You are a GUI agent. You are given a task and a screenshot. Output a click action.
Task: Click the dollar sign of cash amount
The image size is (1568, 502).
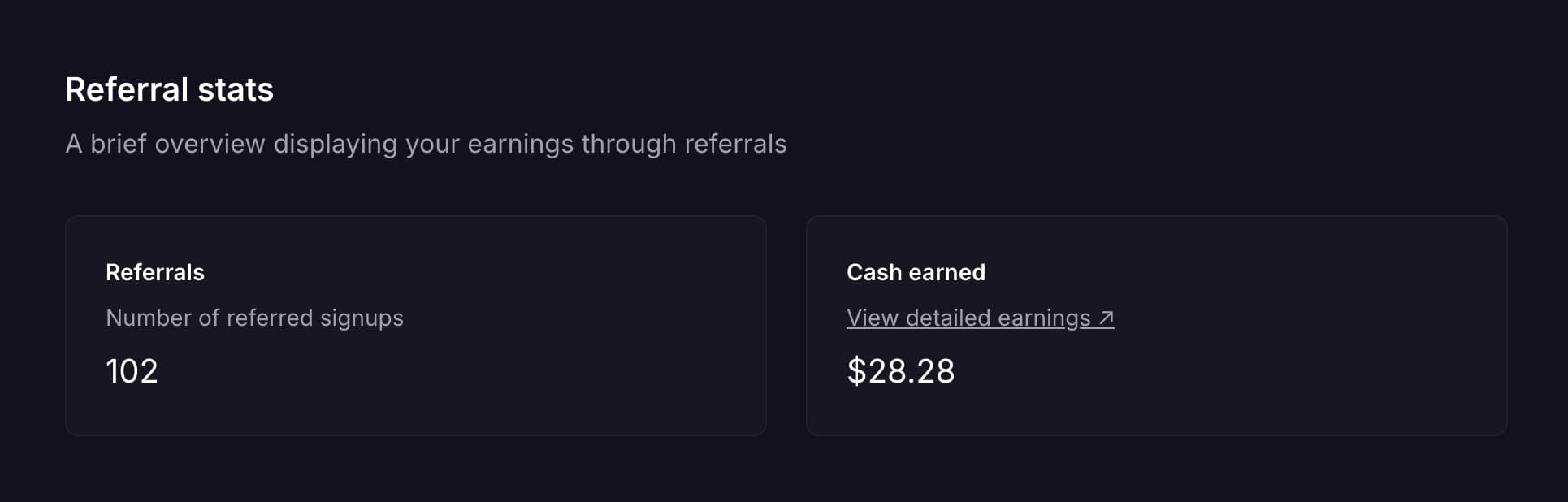856,371
